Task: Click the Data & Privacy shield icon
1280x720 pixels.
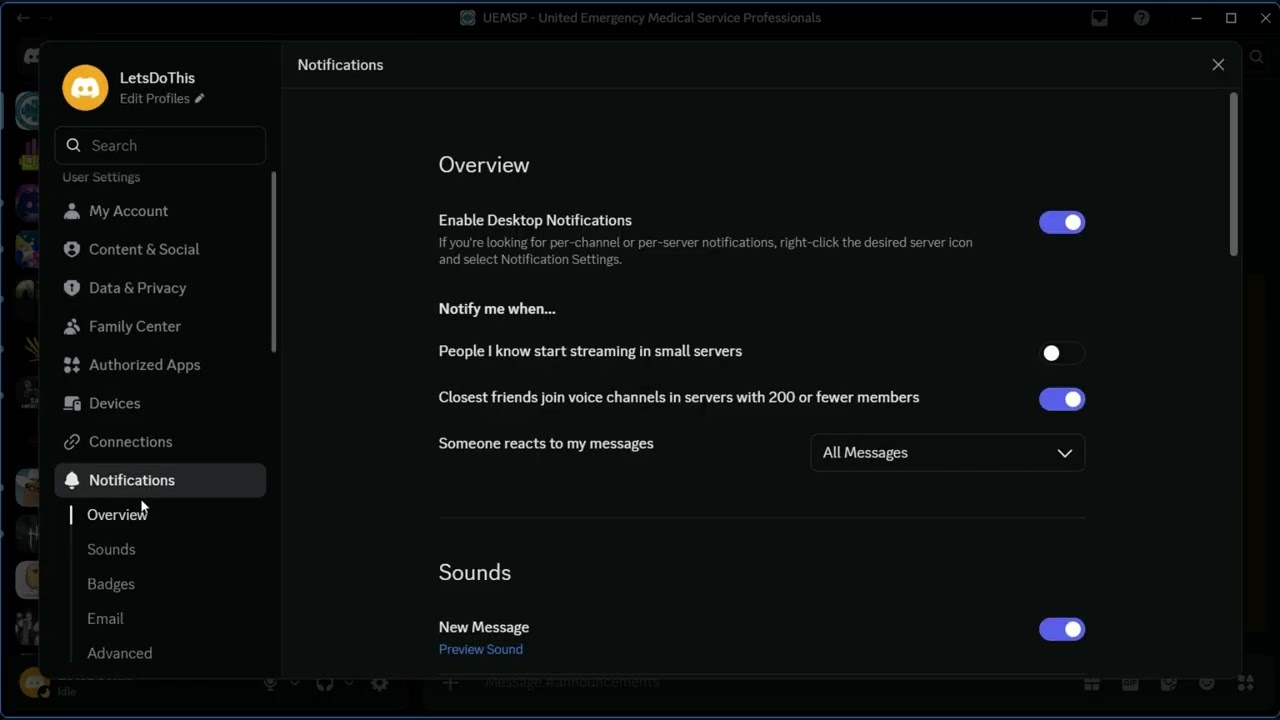Action: pyautogui.click(x=72, y=288)
